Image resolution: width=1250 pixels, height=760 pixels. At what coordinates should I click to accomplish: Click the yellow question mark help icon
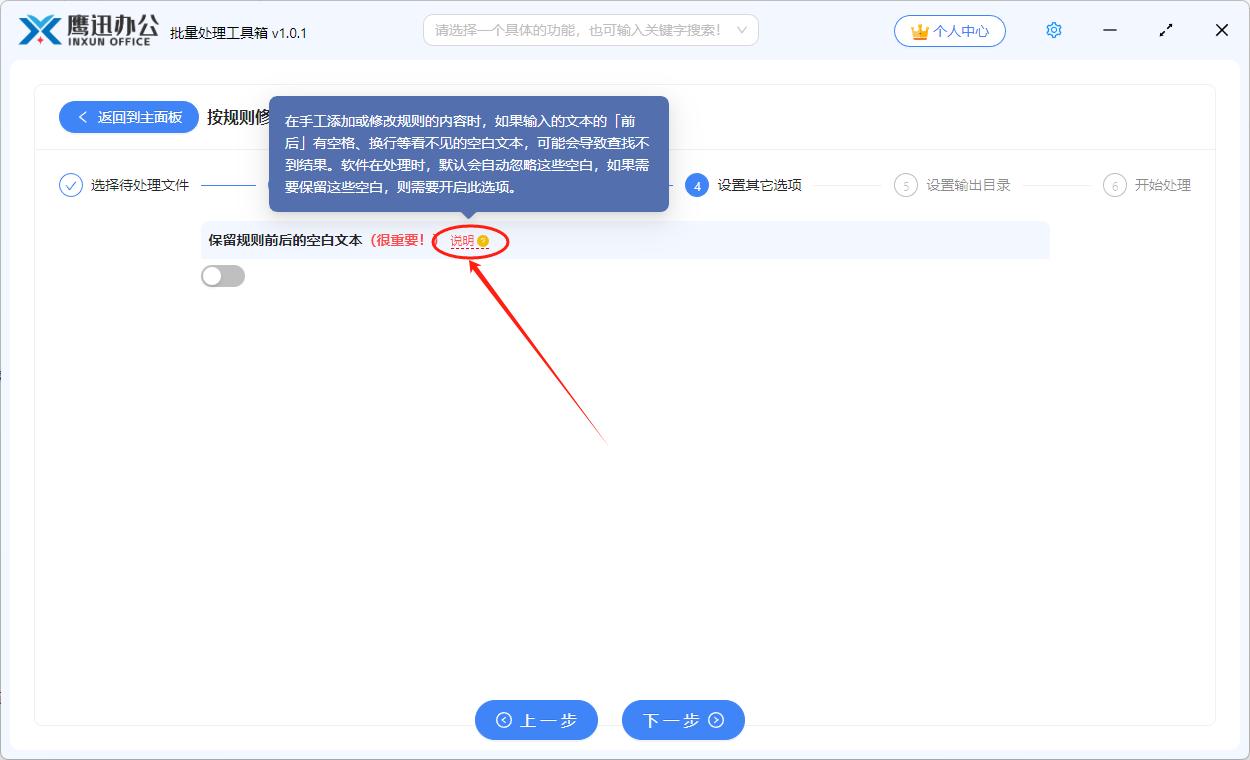(x=483, y=241)
